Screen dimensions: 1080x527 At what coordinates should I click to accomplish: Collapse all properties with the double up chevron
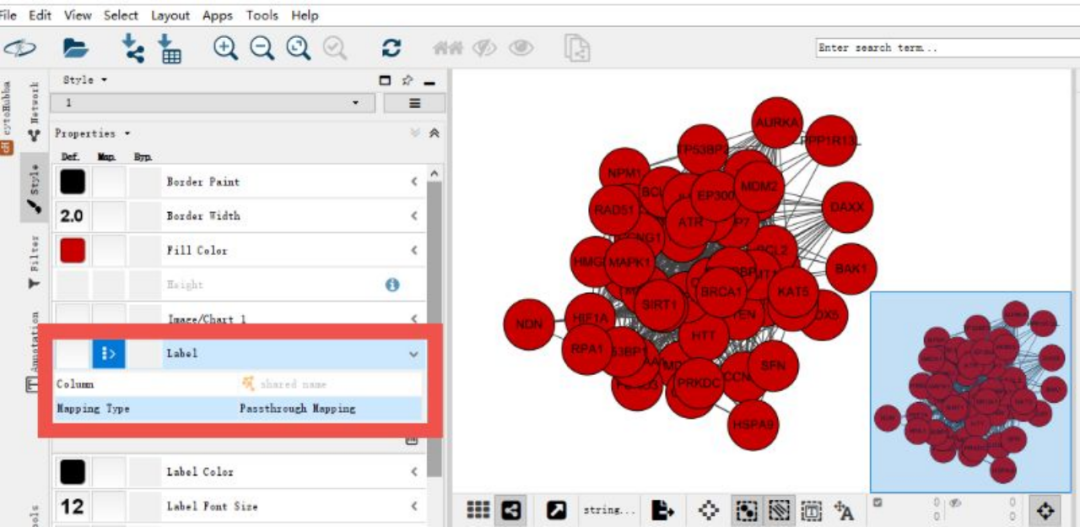(434, 133)
